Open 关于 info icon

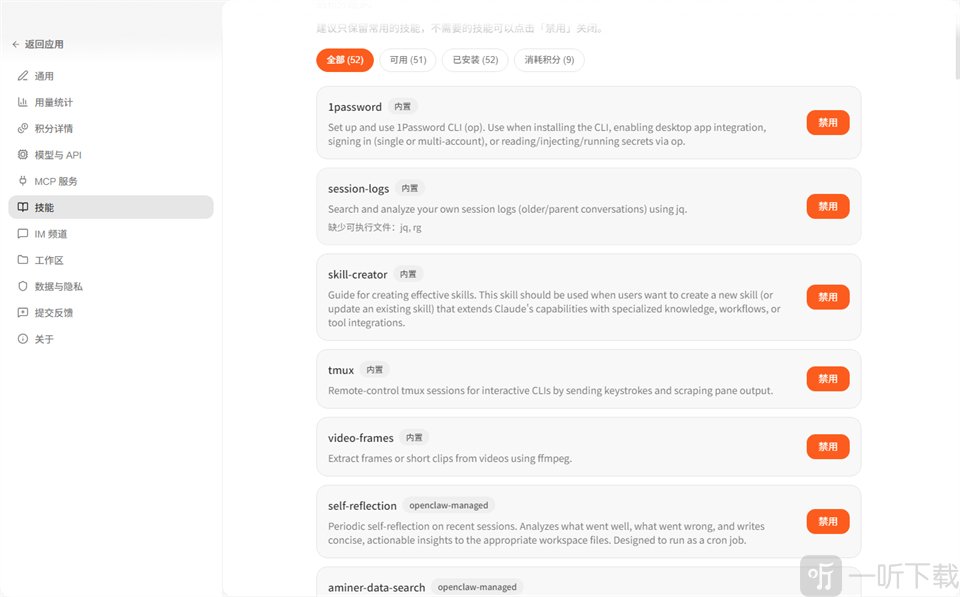(23, 339)
